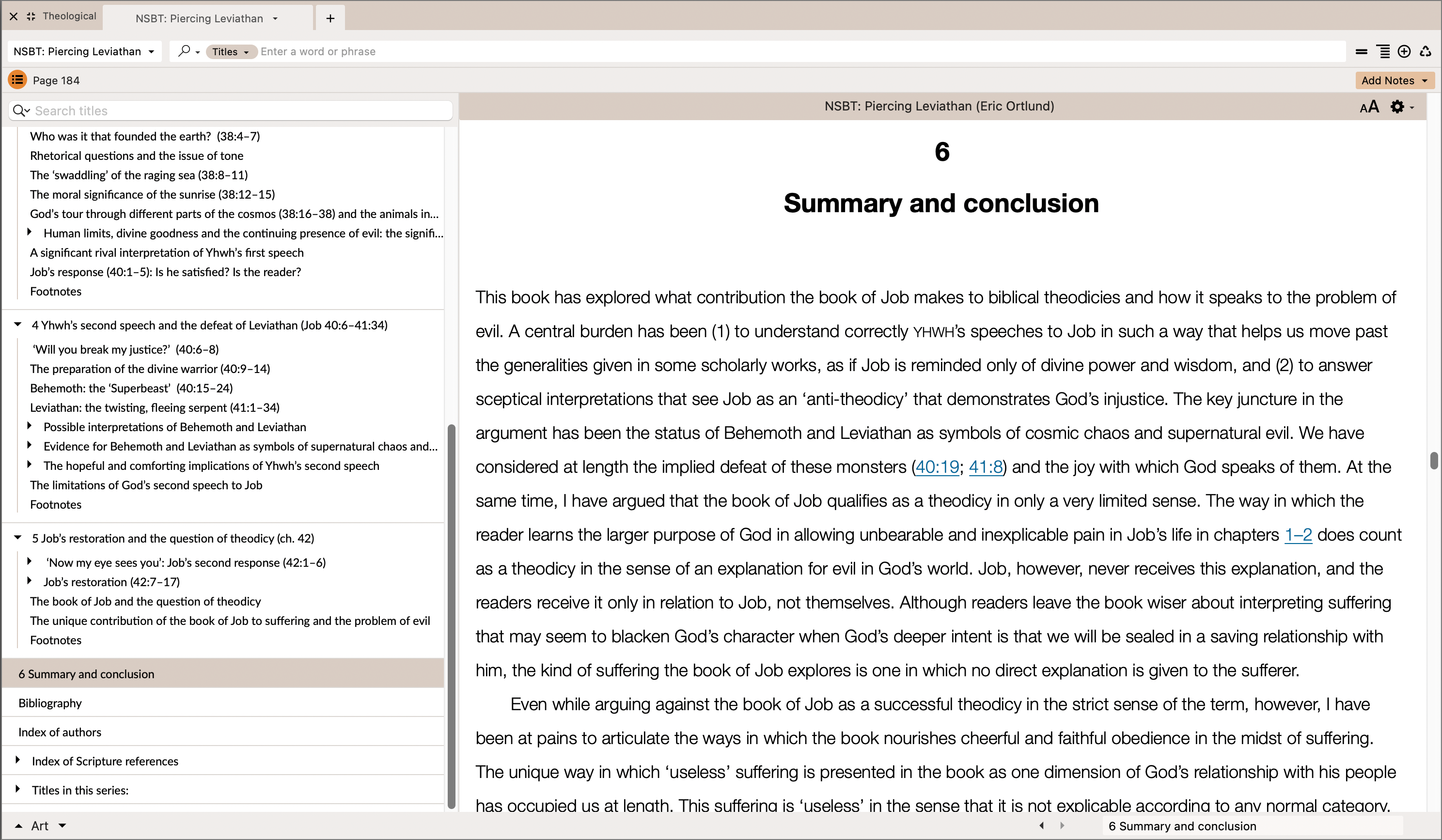
Task: Toggle the orange table of contents button
Action: [x=18, y=79]
